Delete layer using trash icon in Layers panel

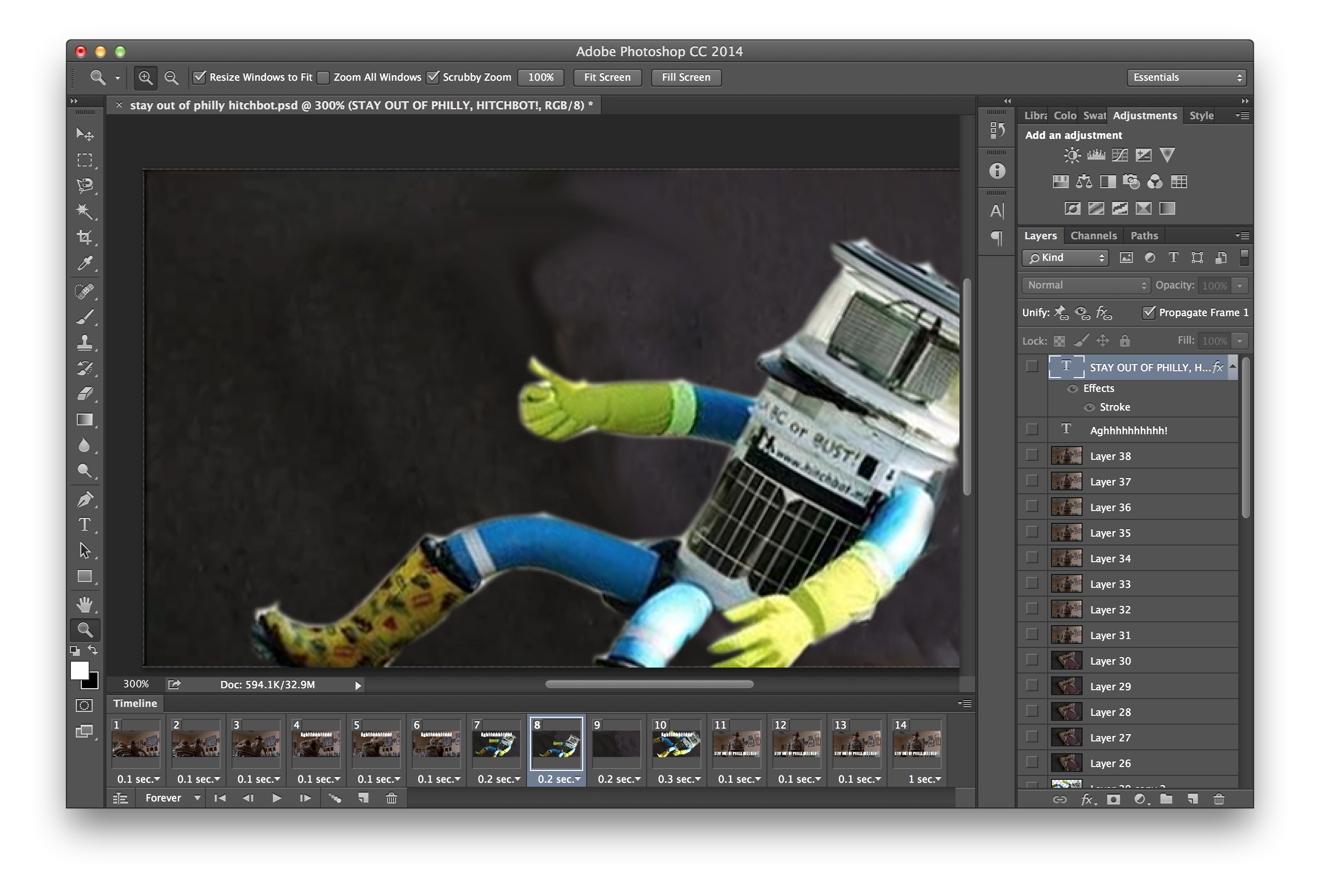[1219, 800]
